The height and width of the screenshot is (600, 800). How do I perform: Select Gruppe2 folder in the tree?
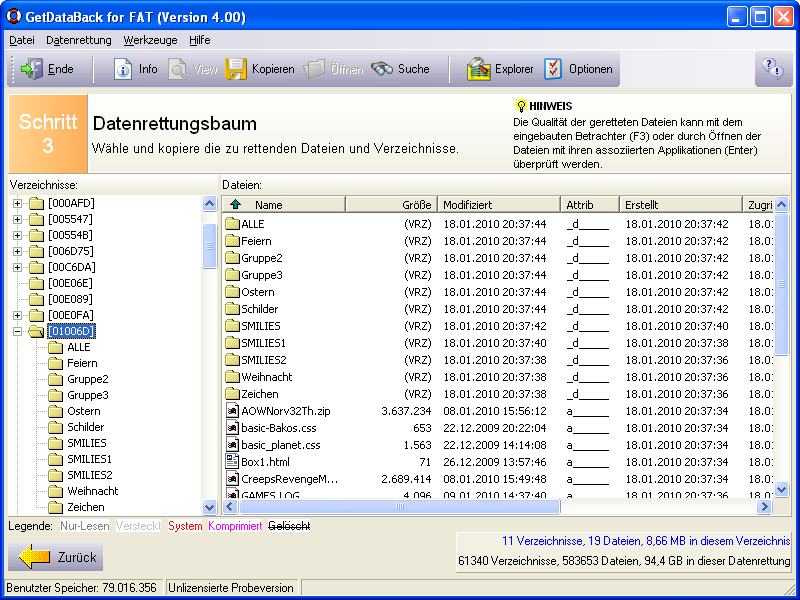(x=88, y=379)
